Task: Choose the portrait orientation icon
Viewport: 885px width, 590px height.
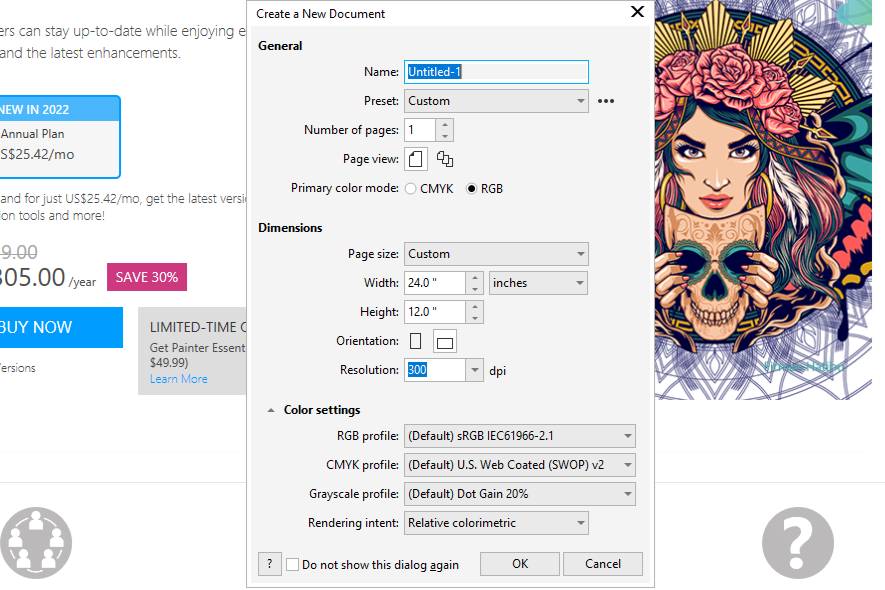Action: (x=415, y=340)
